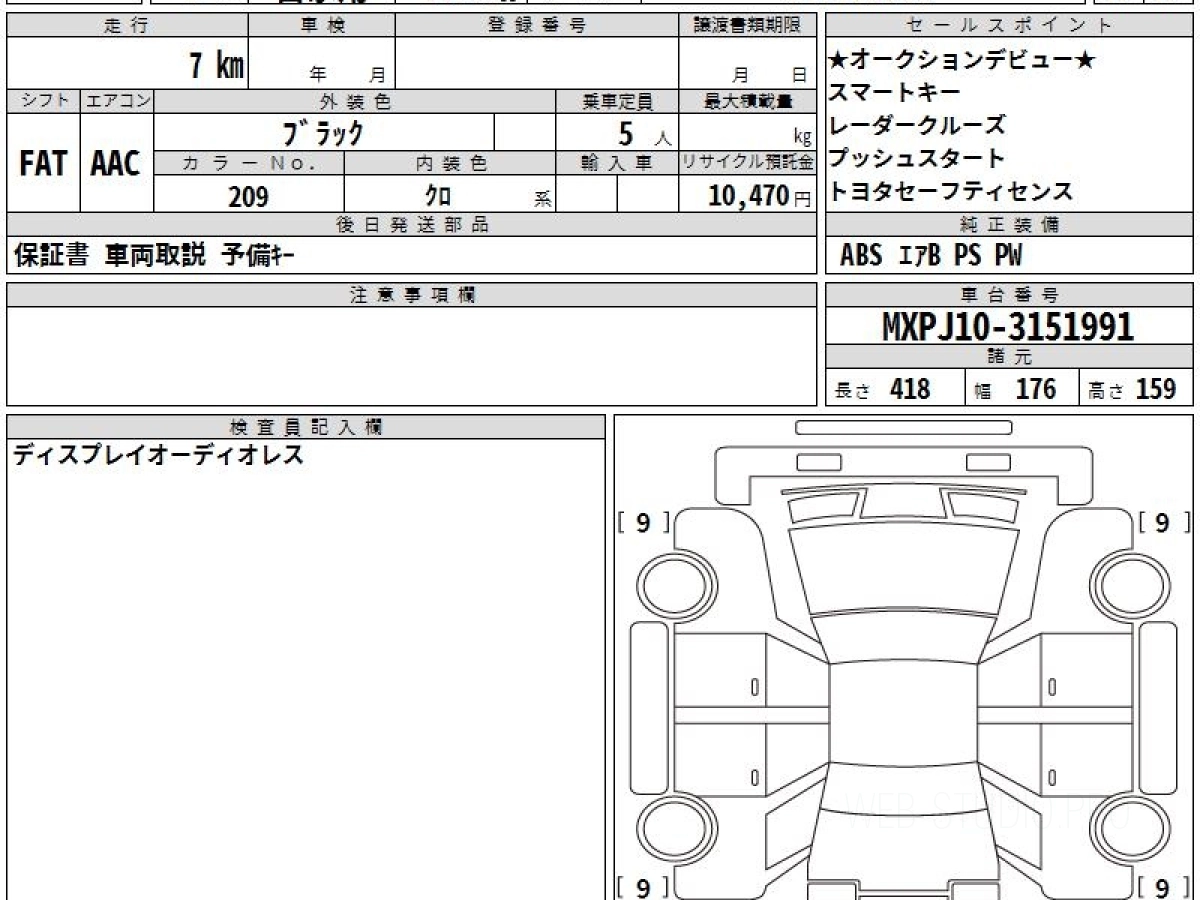The image size is (1200, 900).
Task: Click the '諸元' header
Action: click(x=1010, y=357)
